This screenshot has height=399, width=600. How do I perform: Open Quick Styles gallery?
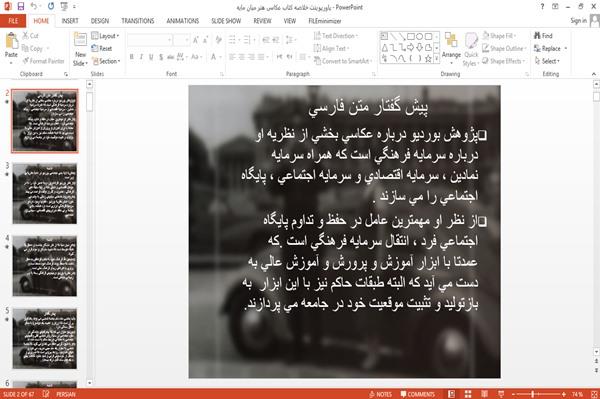pos(471,50)
